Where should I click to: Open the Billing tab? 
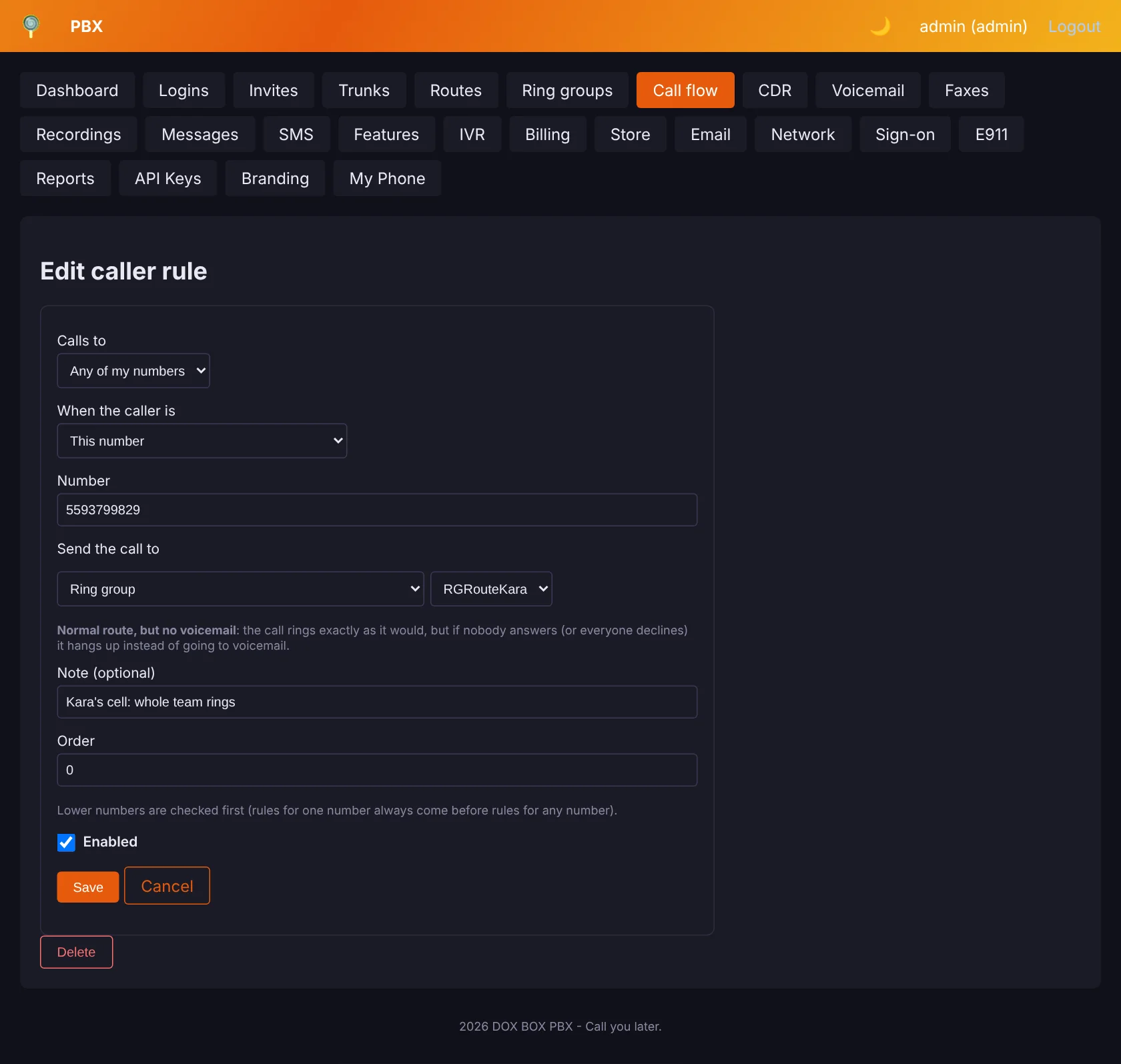[548, 134]
